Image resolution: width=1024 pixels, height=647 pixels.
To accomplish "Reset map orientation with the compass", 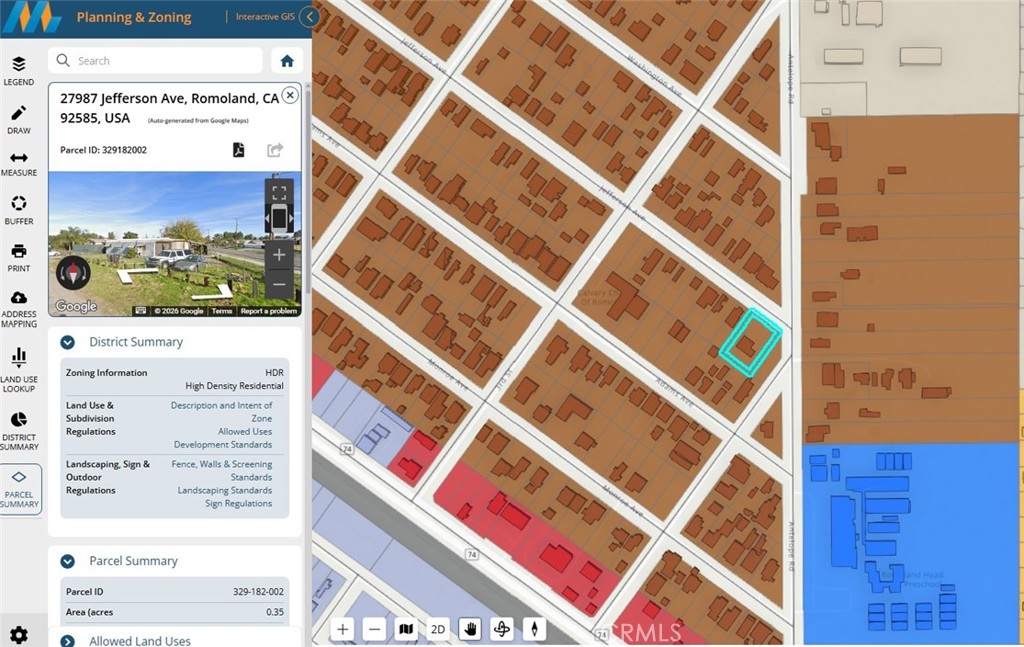I will click(534, 629).
